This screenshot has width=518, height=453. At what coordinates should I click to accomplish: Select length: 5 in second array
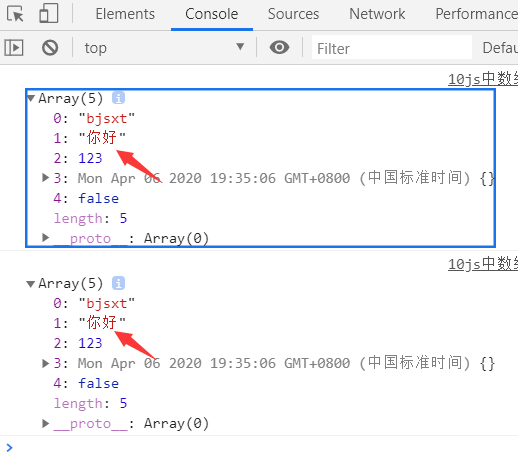click(90, 403)
